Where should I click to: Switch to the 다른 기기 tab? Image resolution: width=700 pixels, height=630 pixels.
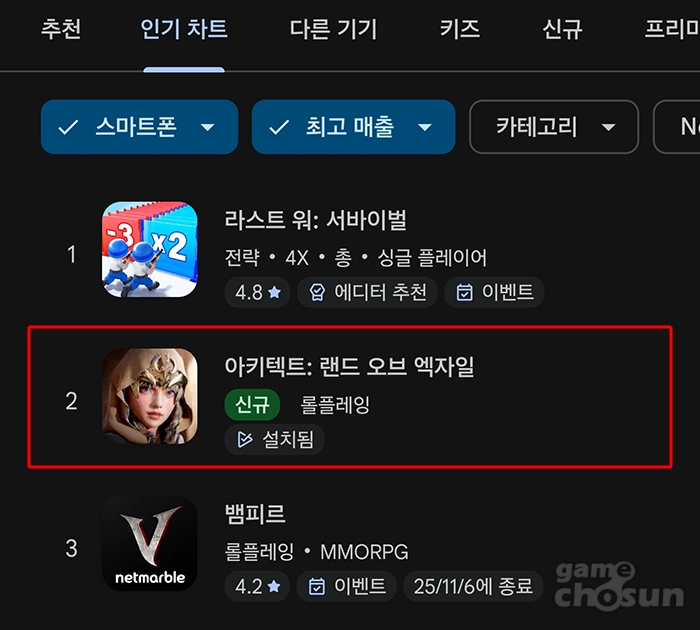[x=333, y=29]
